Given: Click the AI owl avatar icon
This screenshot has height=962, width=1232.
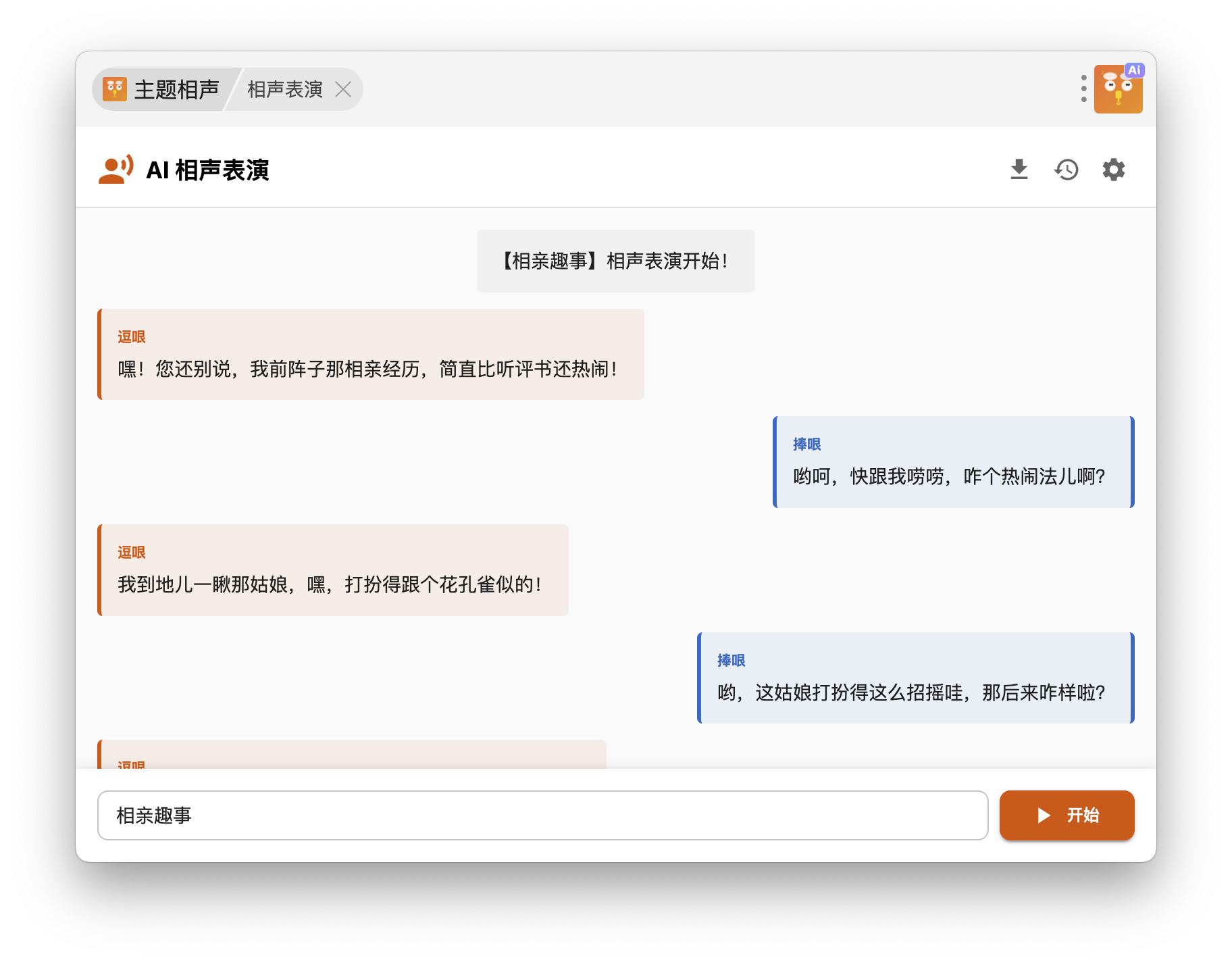Looking at the screenshot, I should click(x=1118, y=89).
